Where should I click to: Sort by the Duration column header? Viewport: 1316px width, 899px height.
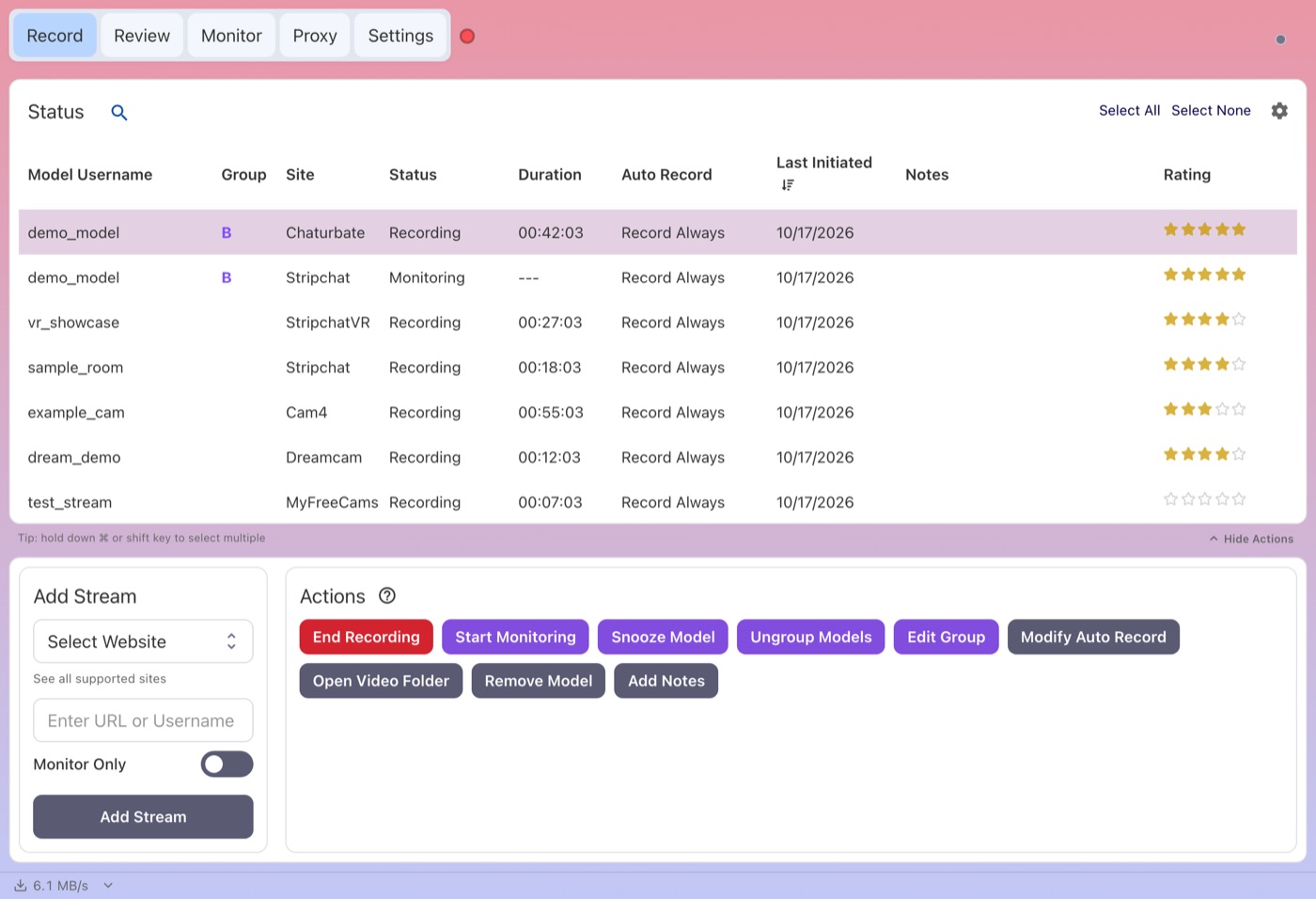coord(550,175)
